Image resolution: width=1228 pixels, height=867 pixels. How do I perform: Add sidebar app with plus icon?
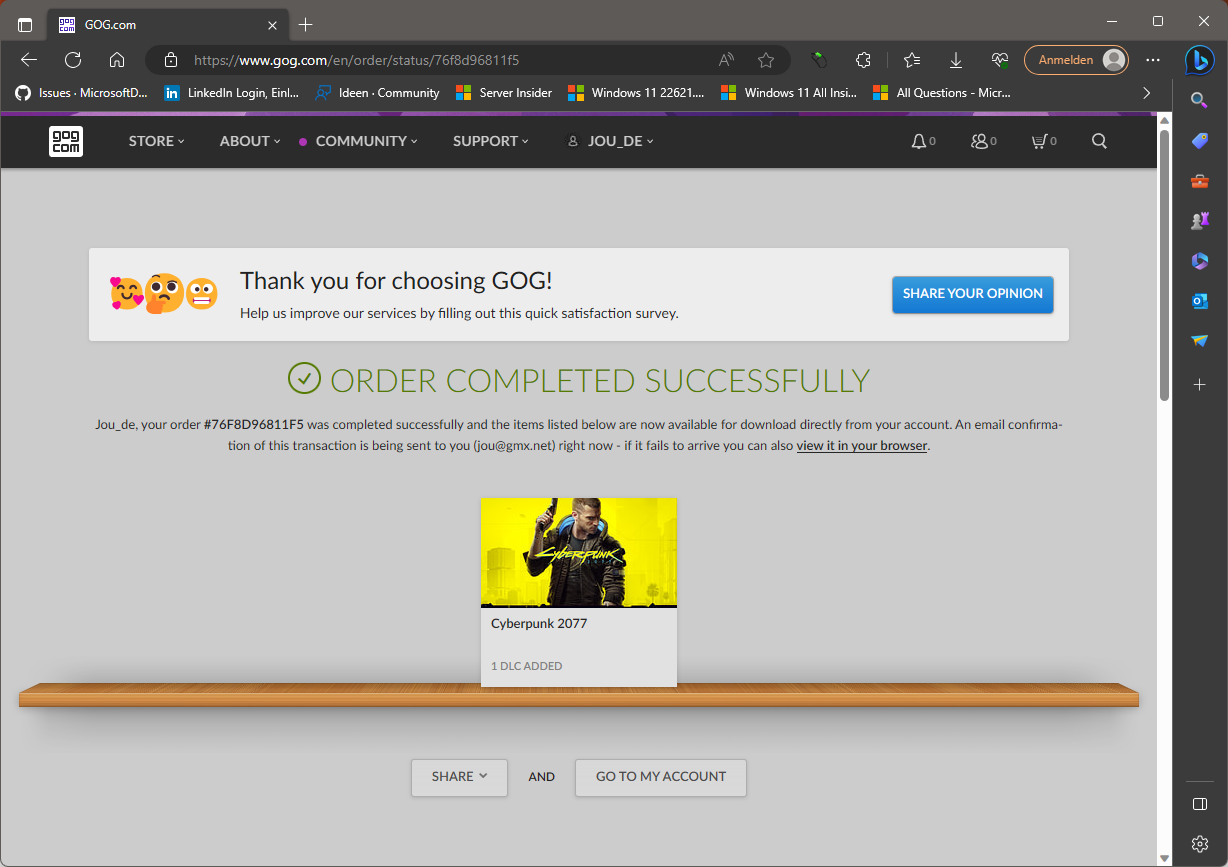coord(1200,384)
